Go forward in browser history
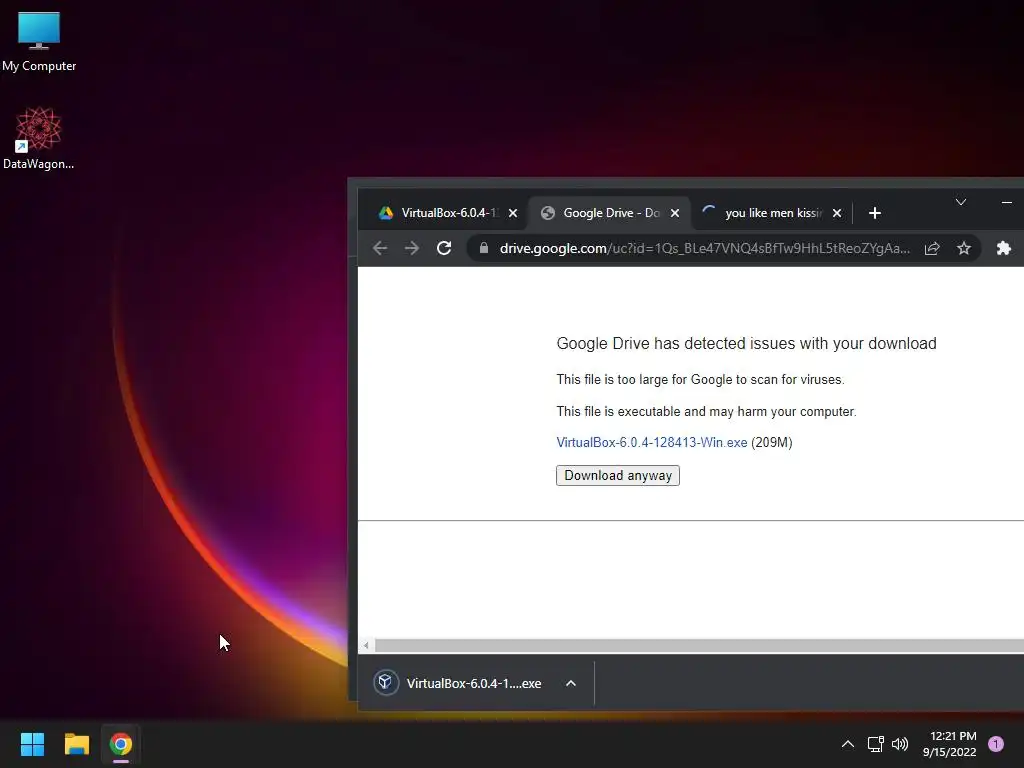This screenshot has height=768, width=1024. point(411,248)
